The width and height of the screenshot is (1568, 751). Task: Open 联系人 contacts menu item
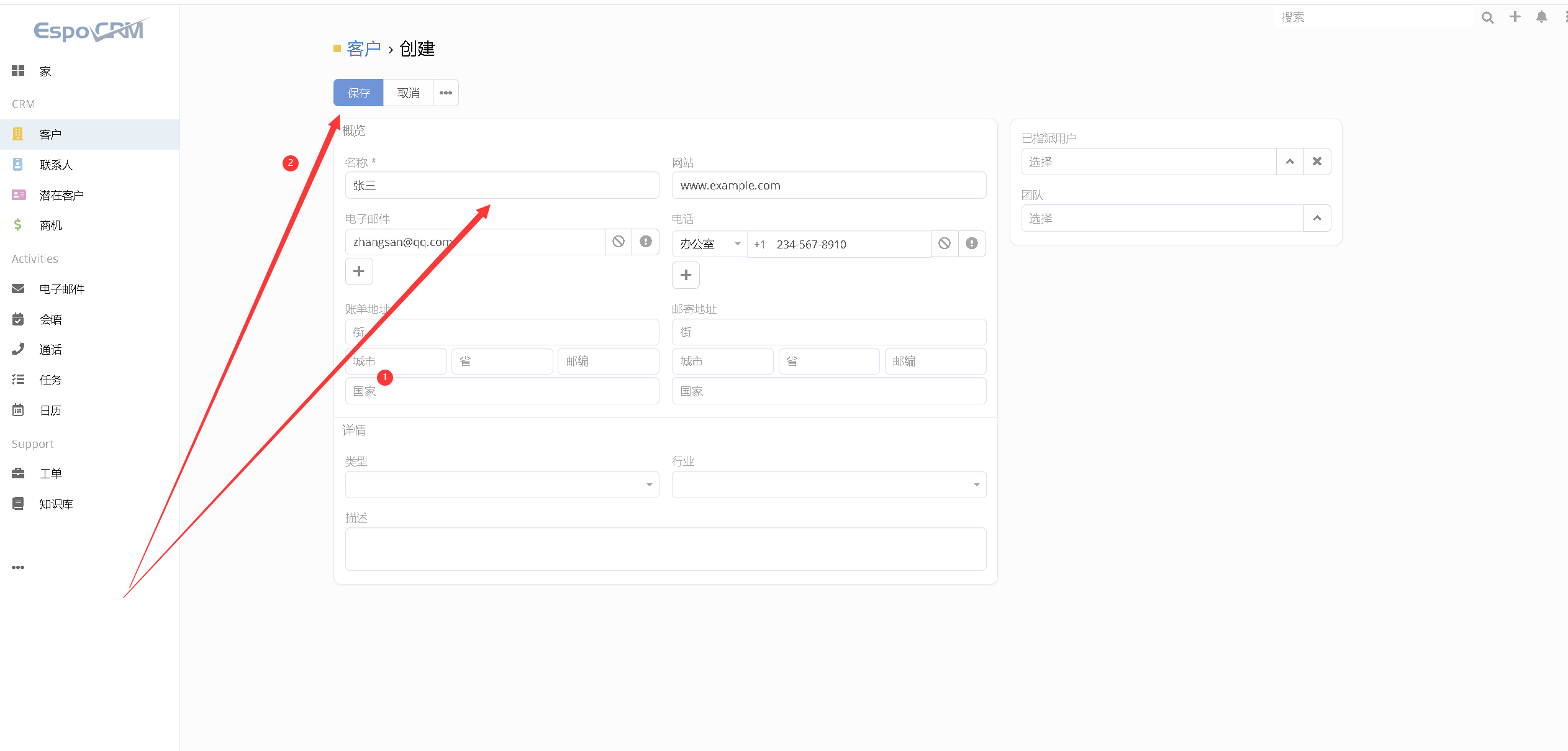point(56,165)
